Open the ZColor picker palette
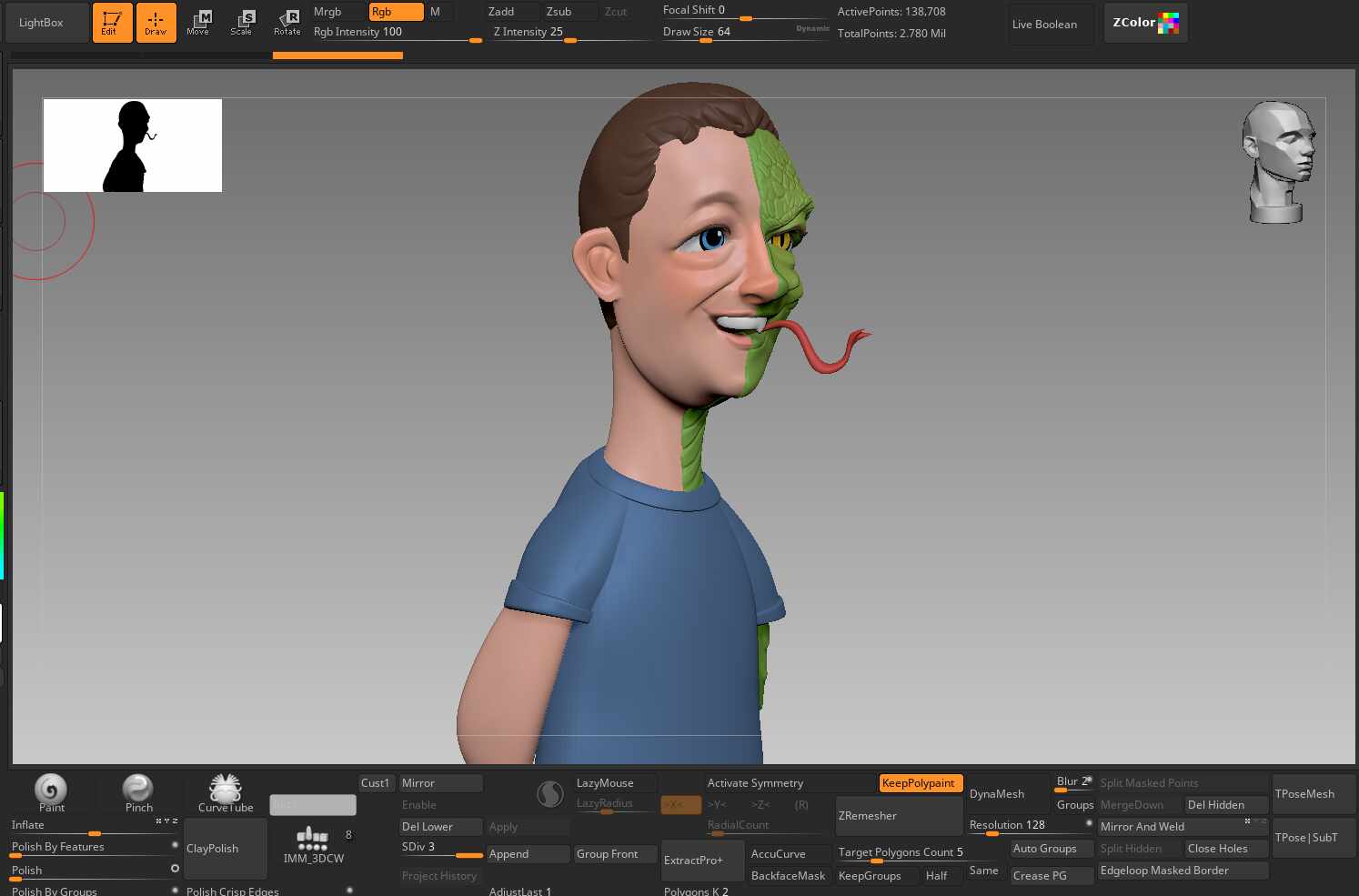Screen dimensions: 1359x896 (x=1145, y=23)
